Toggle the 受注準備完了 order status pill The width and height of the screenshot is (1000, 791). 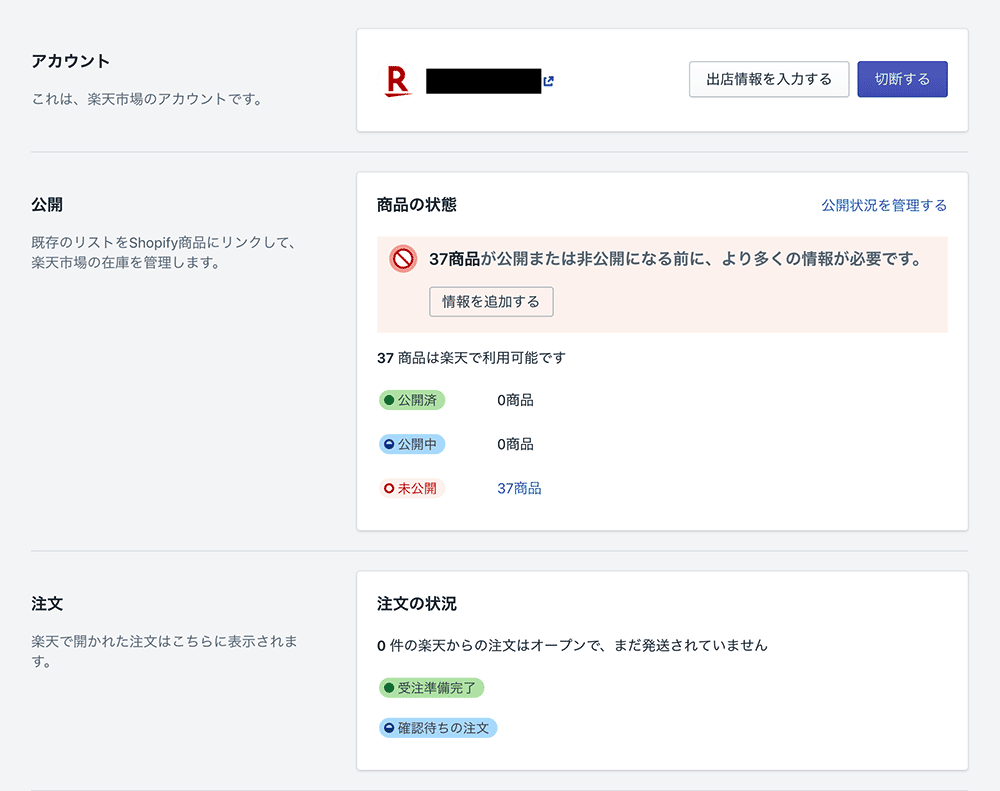[432, 688]
